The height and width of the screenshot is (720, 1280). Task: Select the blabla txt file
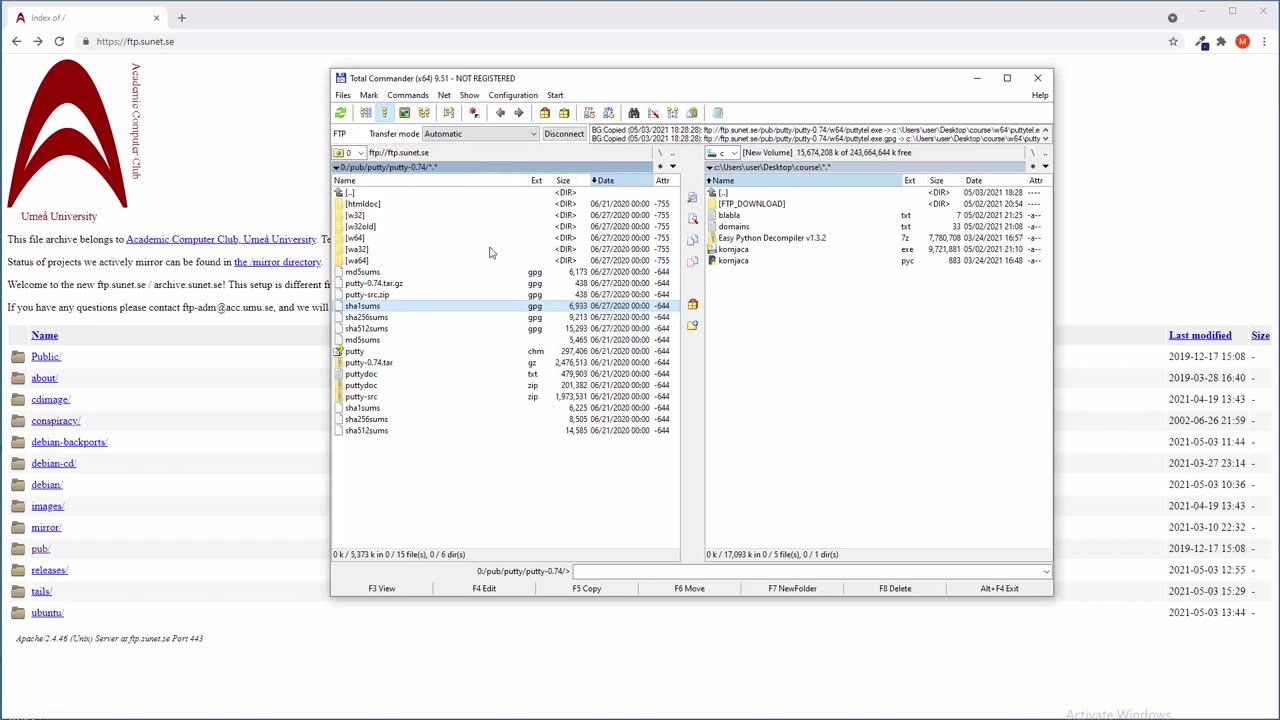(x=729, y=215)
